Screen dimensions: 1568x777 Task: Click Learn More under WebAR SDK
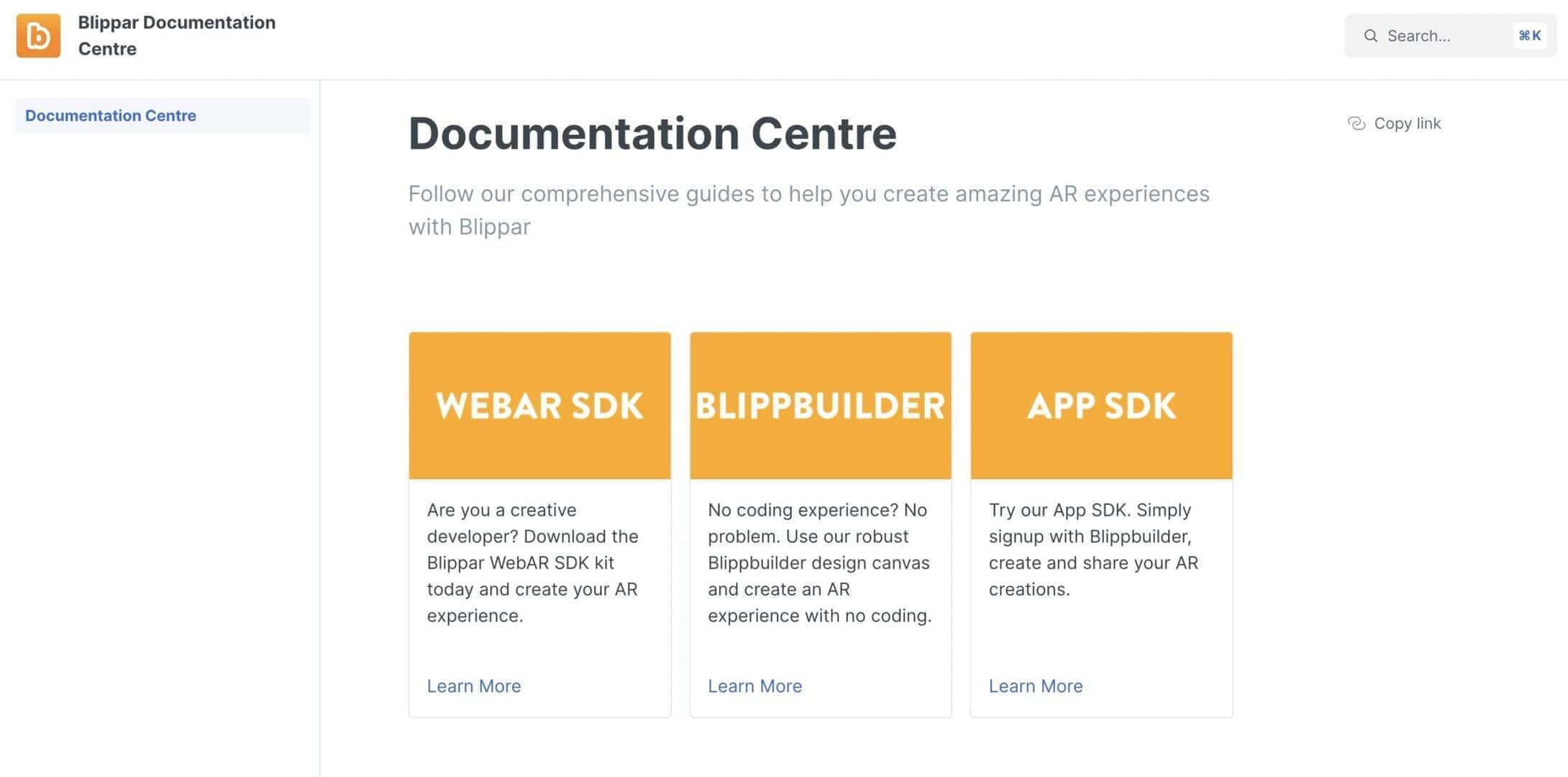[x=473, y=686]
